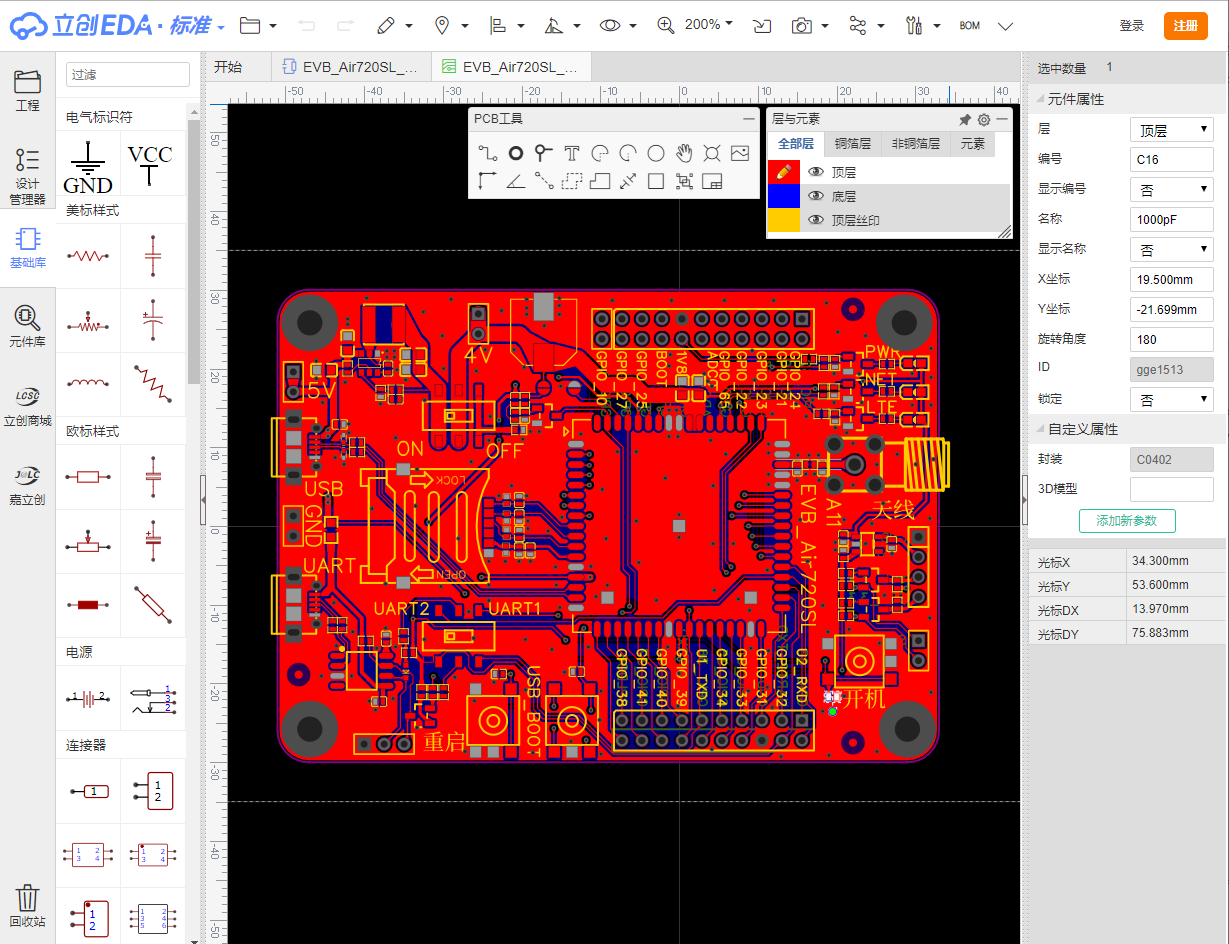This screenshot has height=944, width=1229.
Task: Select the Via tool in PCB tools
Action: 543,153
